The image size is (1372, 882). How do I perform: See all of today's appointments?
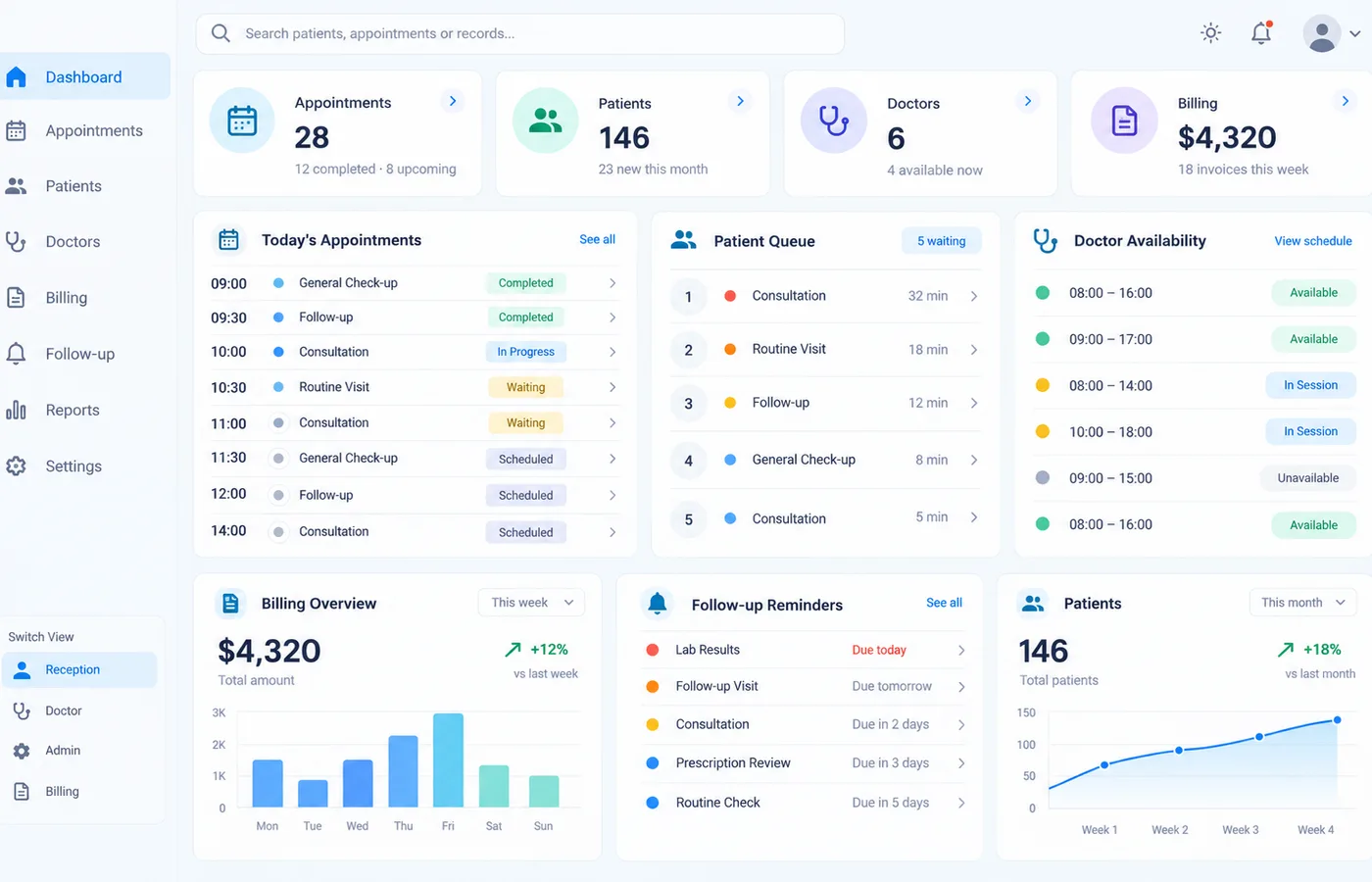[597, 239]
